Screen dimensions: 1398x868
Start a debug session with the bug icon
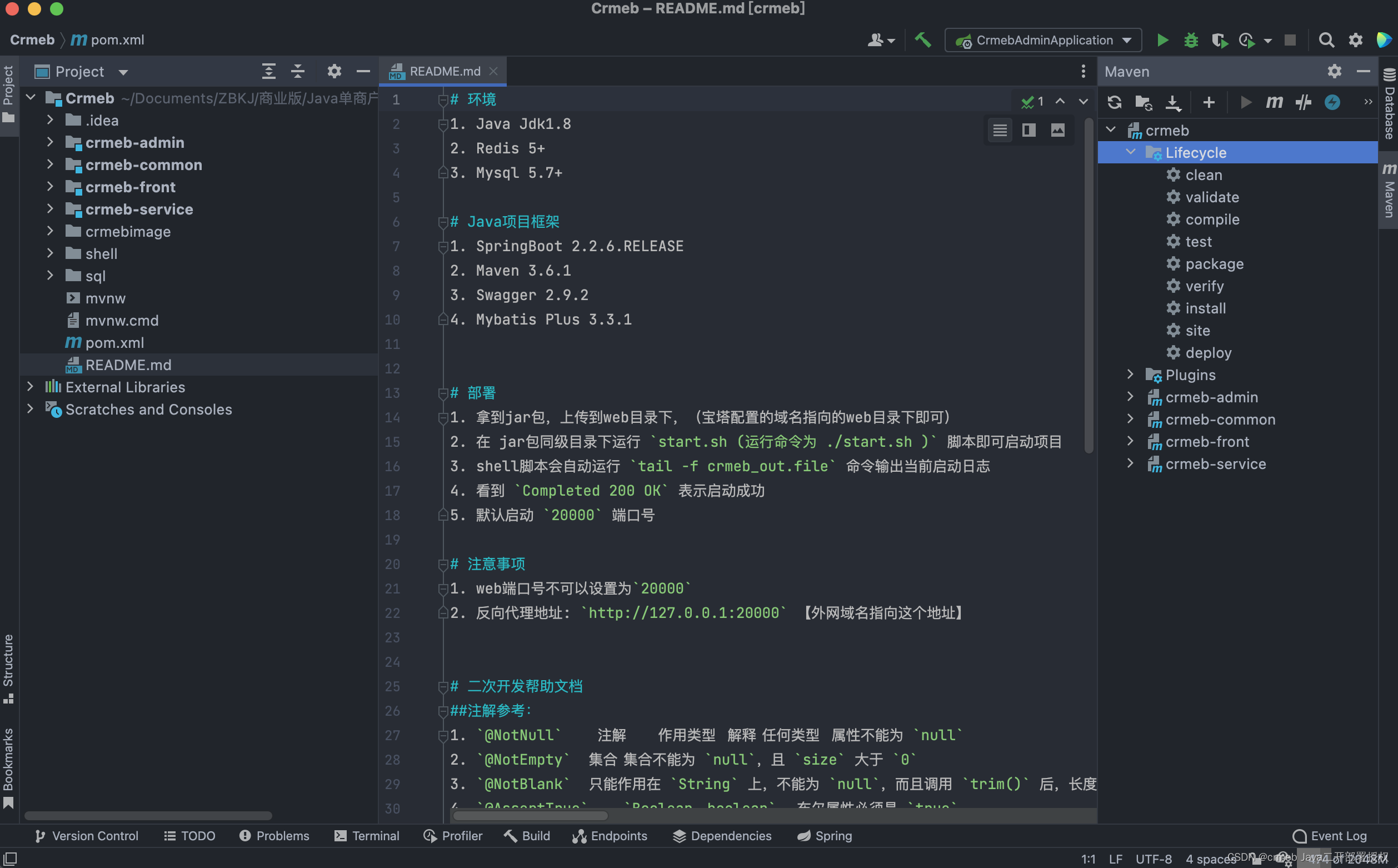[1191, 39]
